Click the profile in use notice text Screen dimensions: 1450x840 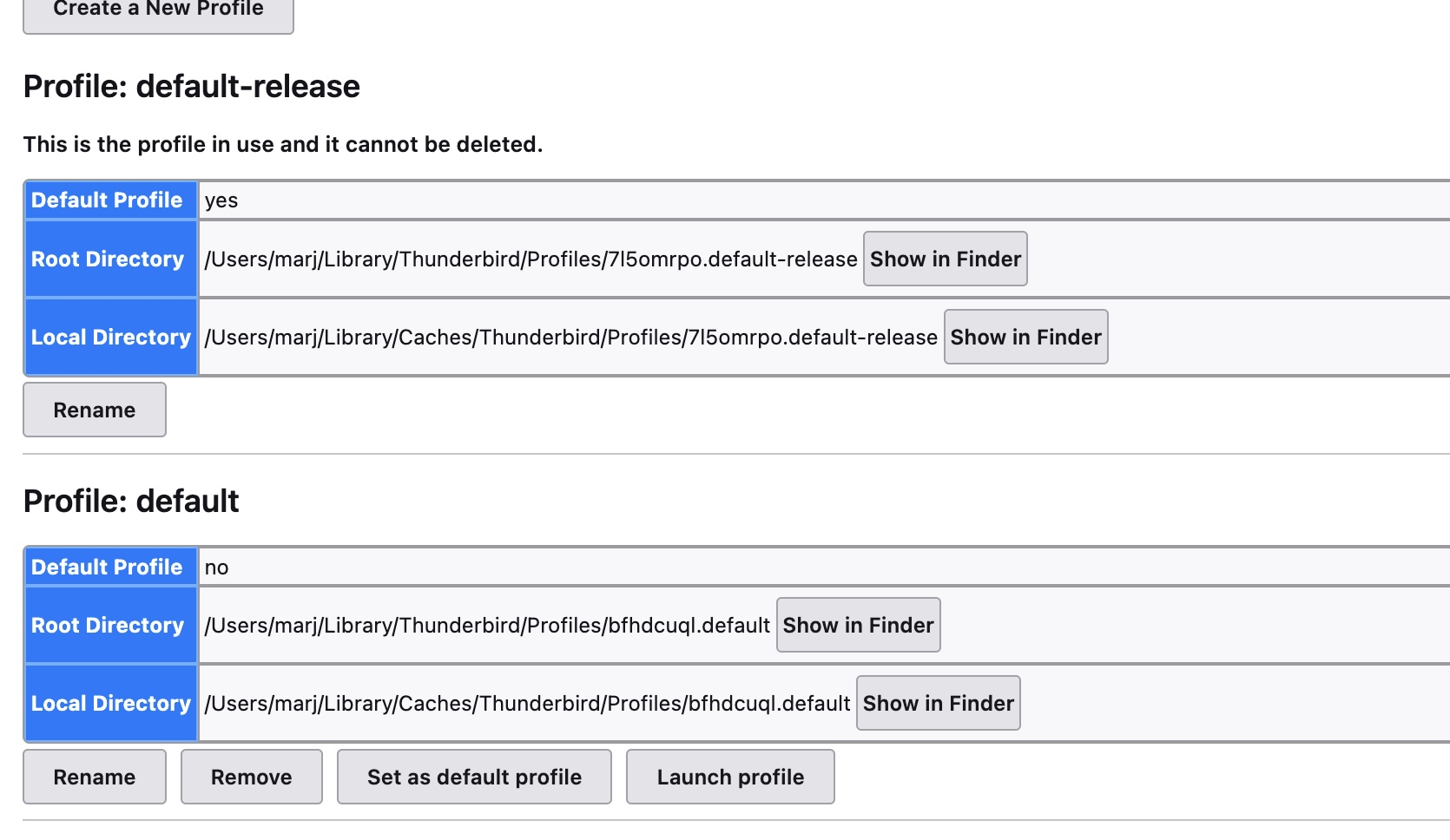click(x=283, y=144)
